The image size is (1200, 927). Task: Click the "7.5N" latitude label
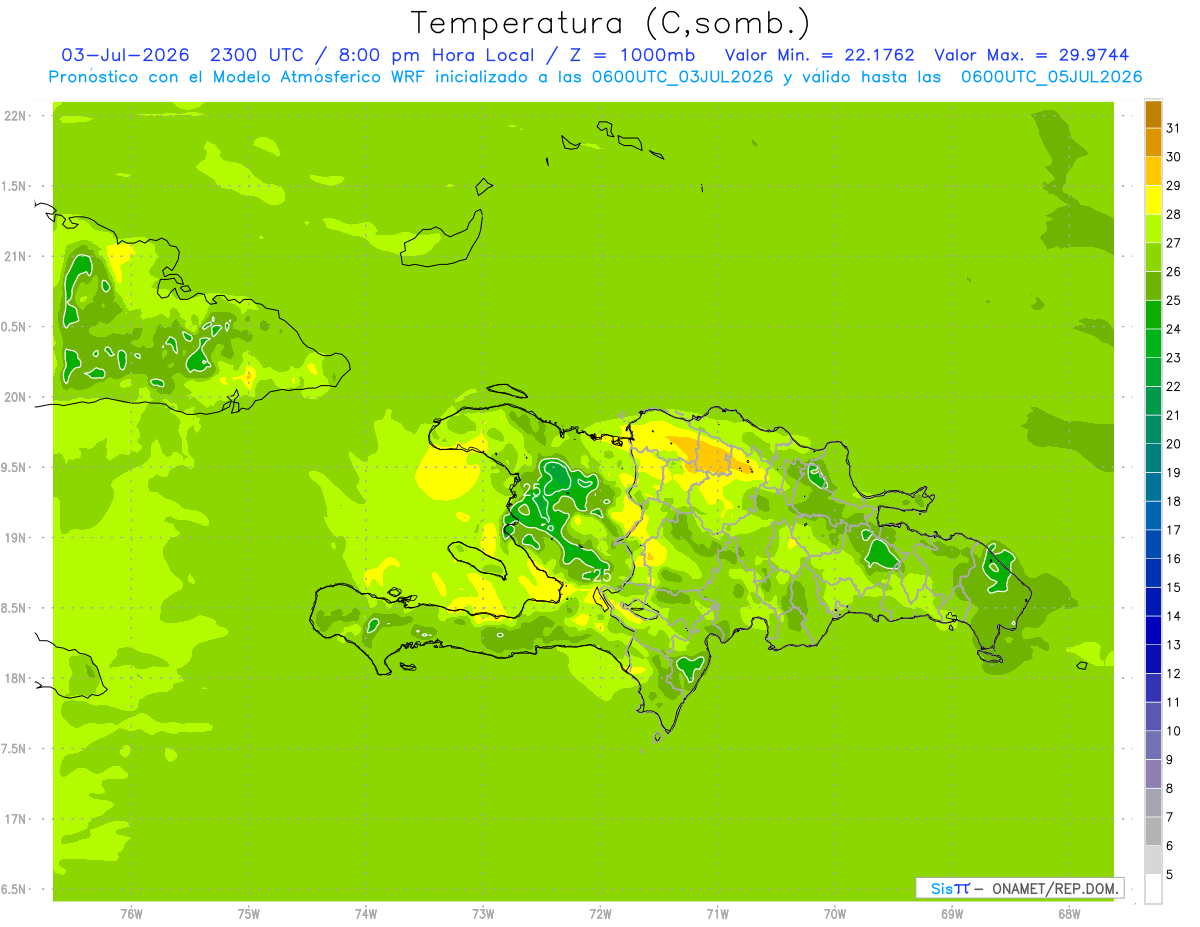click(14, 748)
